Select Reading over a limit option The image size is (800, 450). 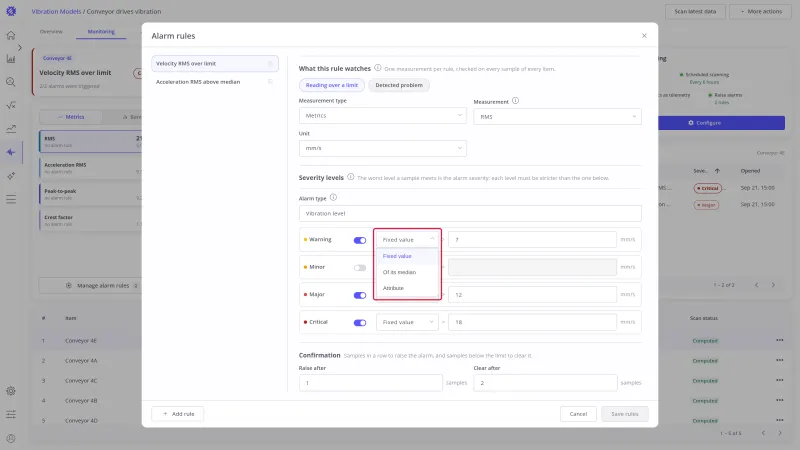tap(332, 85)
